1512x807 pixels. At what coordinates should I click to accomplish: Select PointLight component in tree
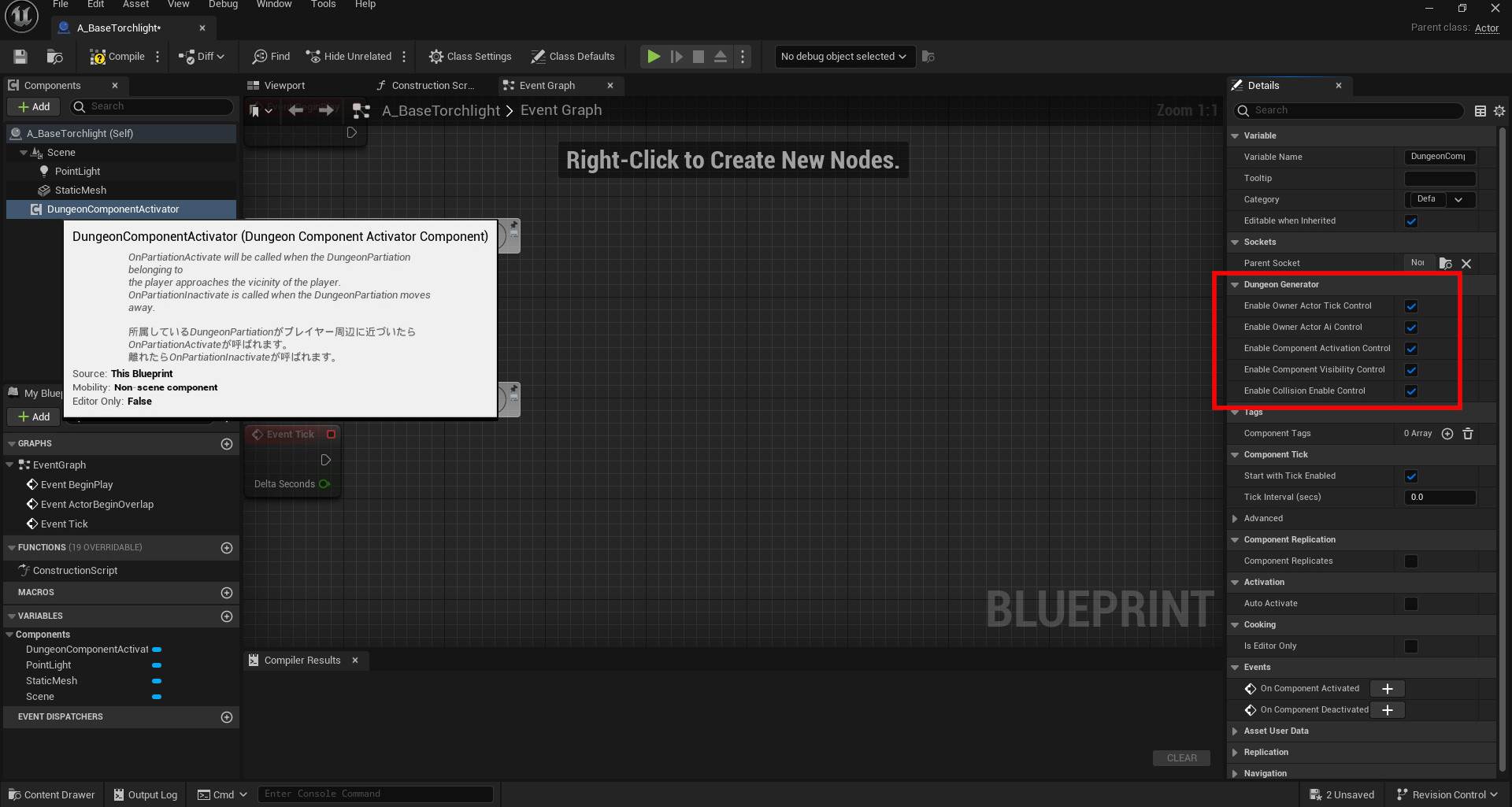click(77, 172)
